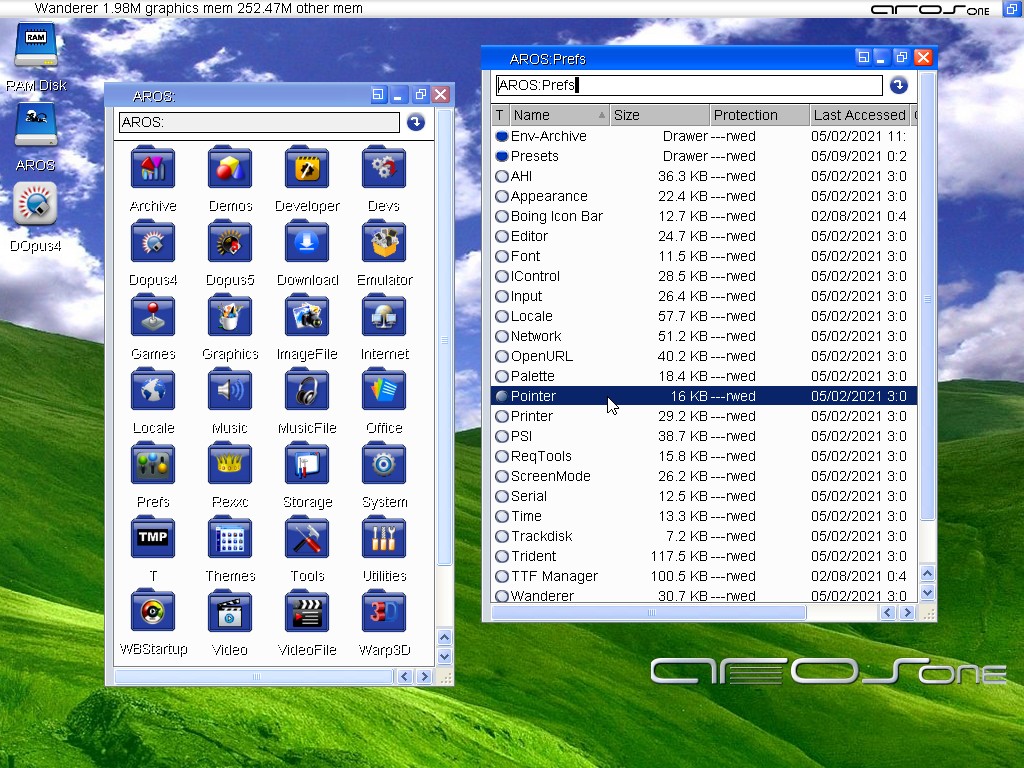
Task: Open the Warp3D drawer icon
Action: pyautogui.click(x=384, y=613)
